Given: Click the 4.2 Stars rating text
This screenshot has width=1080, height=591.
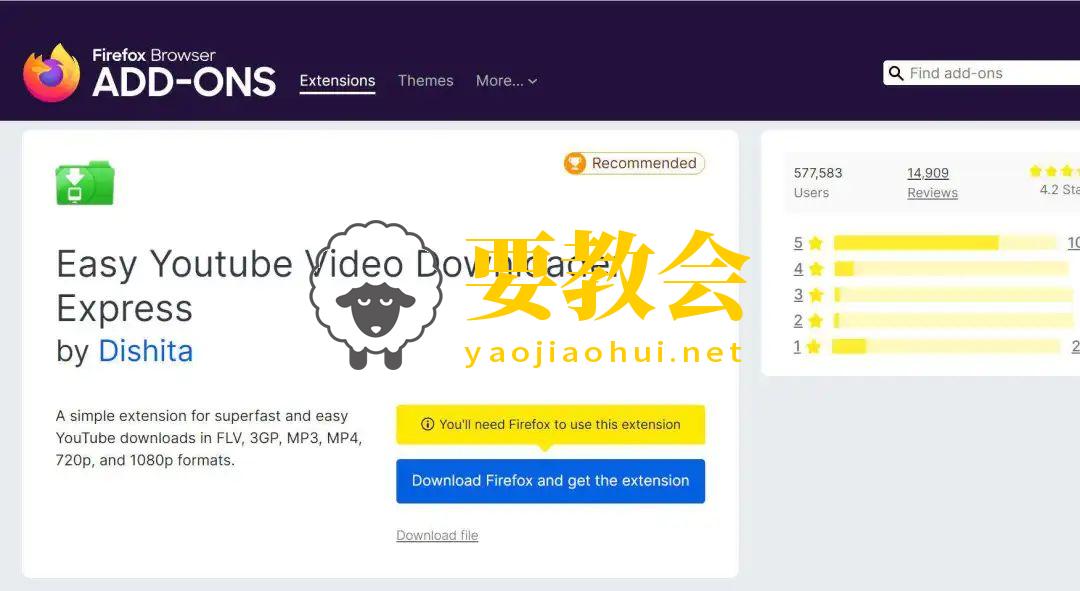Looking at the screenshot, I should (1059, 189).
